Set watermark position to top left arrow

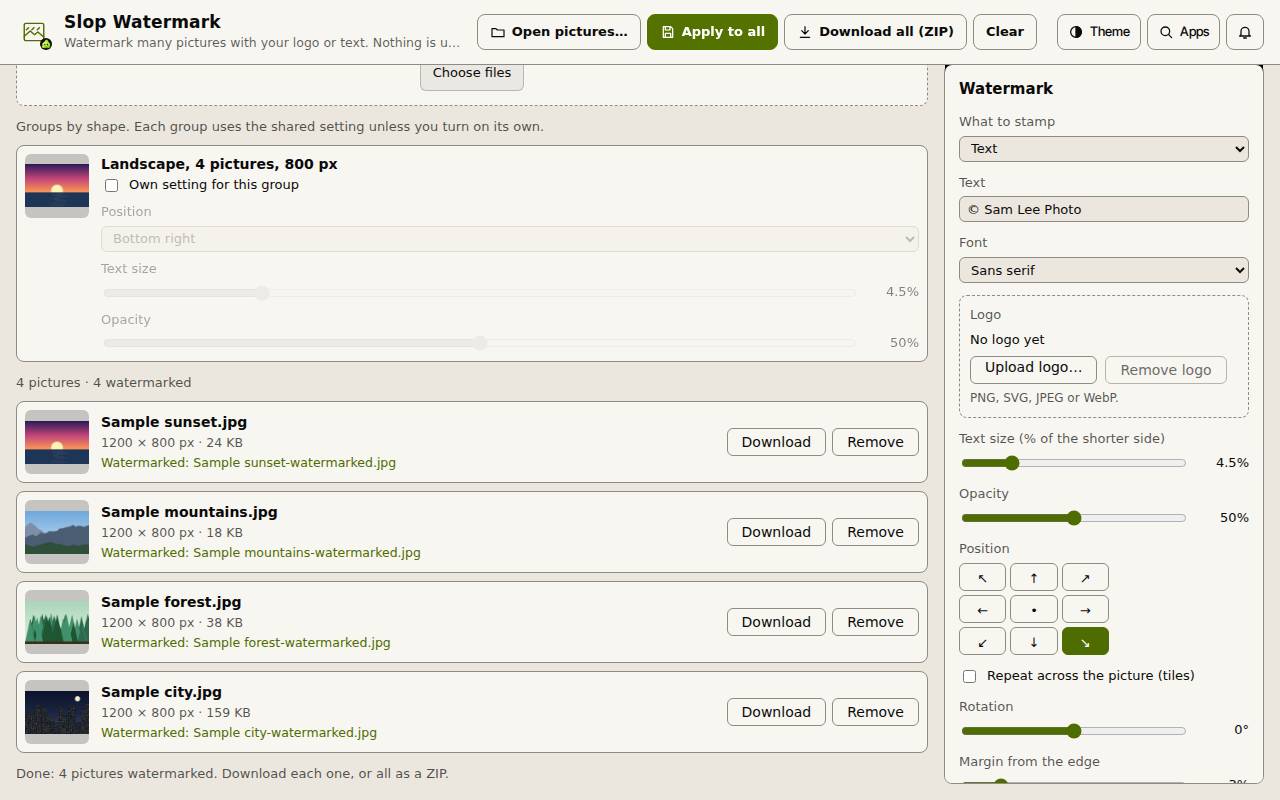[x=983, y=577]
